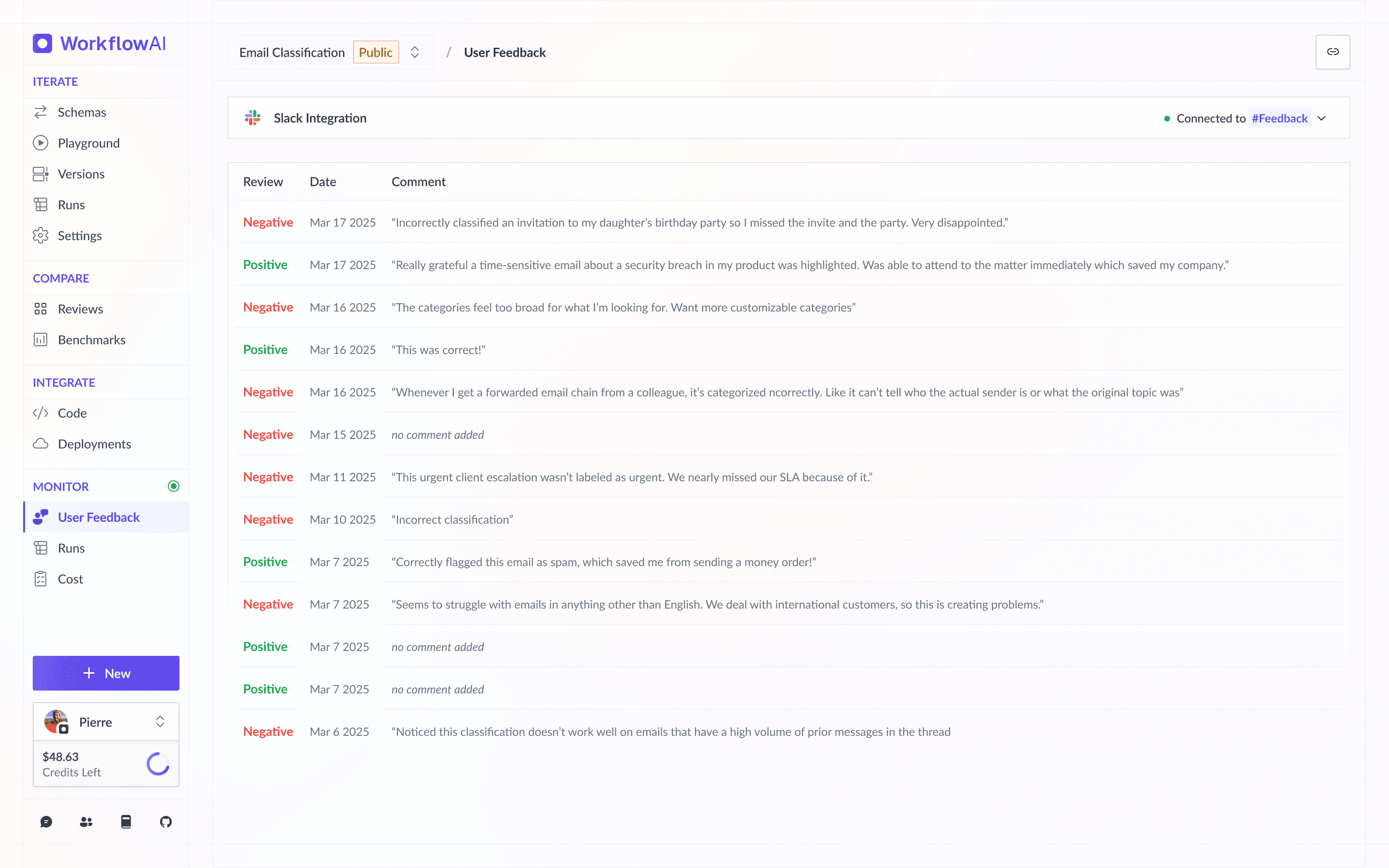Click the New button
1389x868 pixels.
pyautogui.click(x=106, y=673)
